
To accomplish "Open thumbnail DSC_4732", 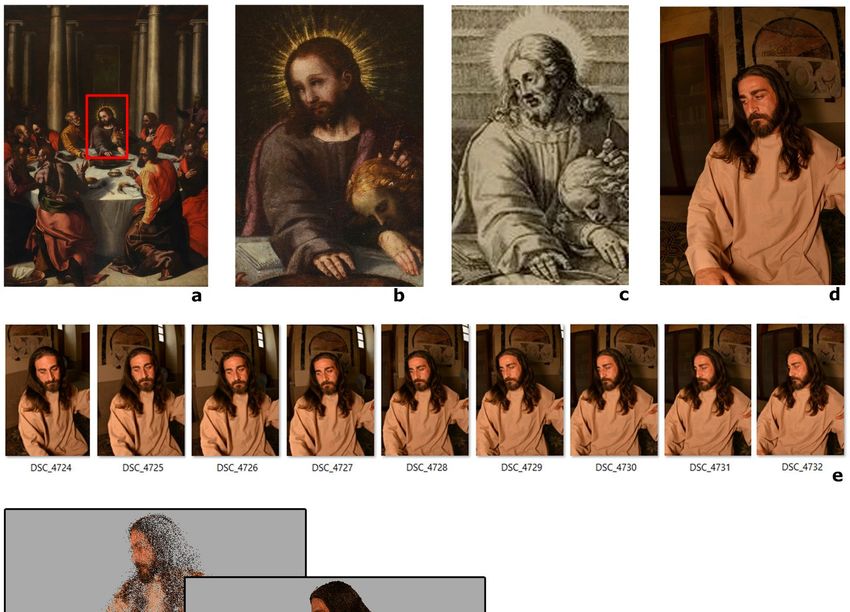I will coord(801,390).
